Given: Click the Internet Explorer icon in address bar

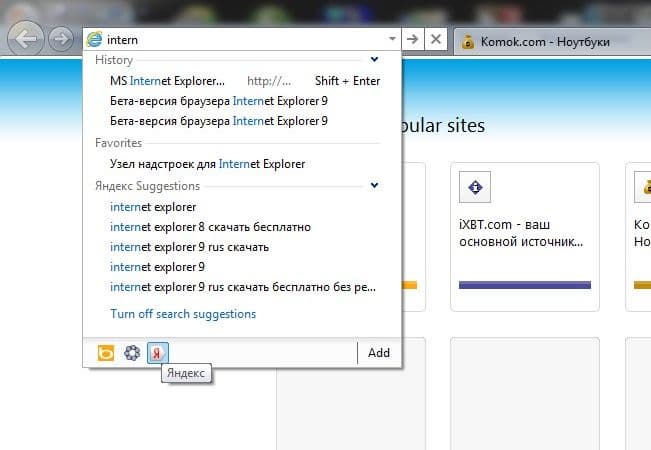Looking at the screenshot, I should click(95, 39).
